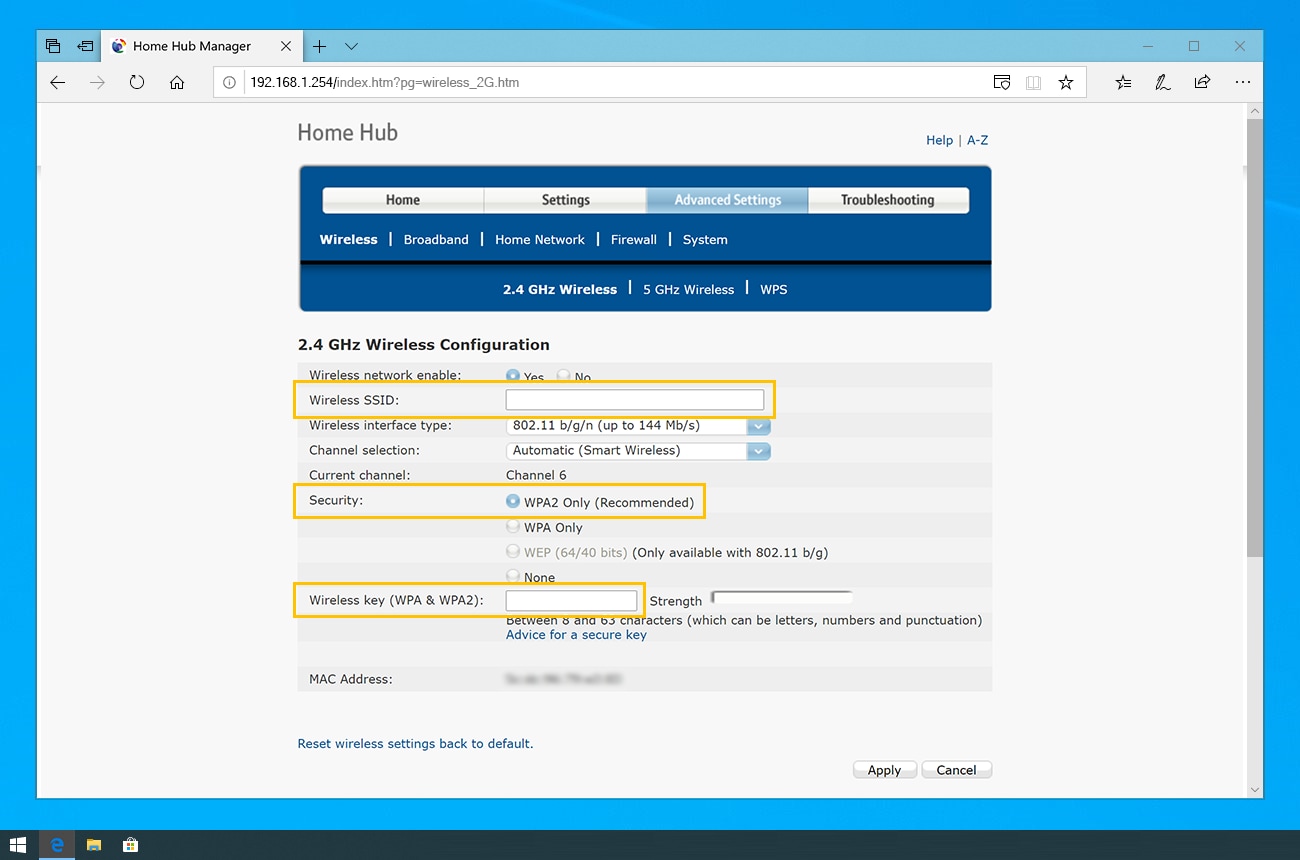Viewport: 1300px width, 860px height.
Task: Switch to 5 GHz Wireless page
Action: [688, 290]
